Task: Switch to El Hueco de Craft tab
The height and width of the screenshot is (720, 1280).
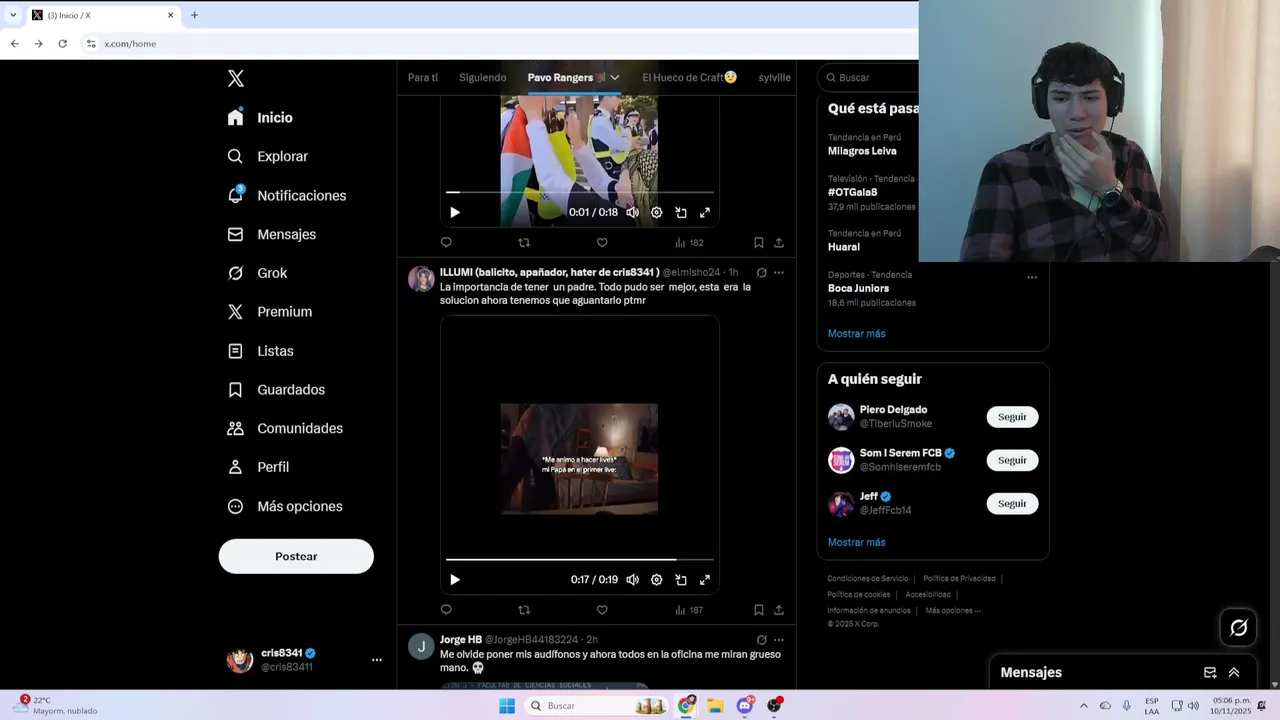Action: tap(689, 77)
